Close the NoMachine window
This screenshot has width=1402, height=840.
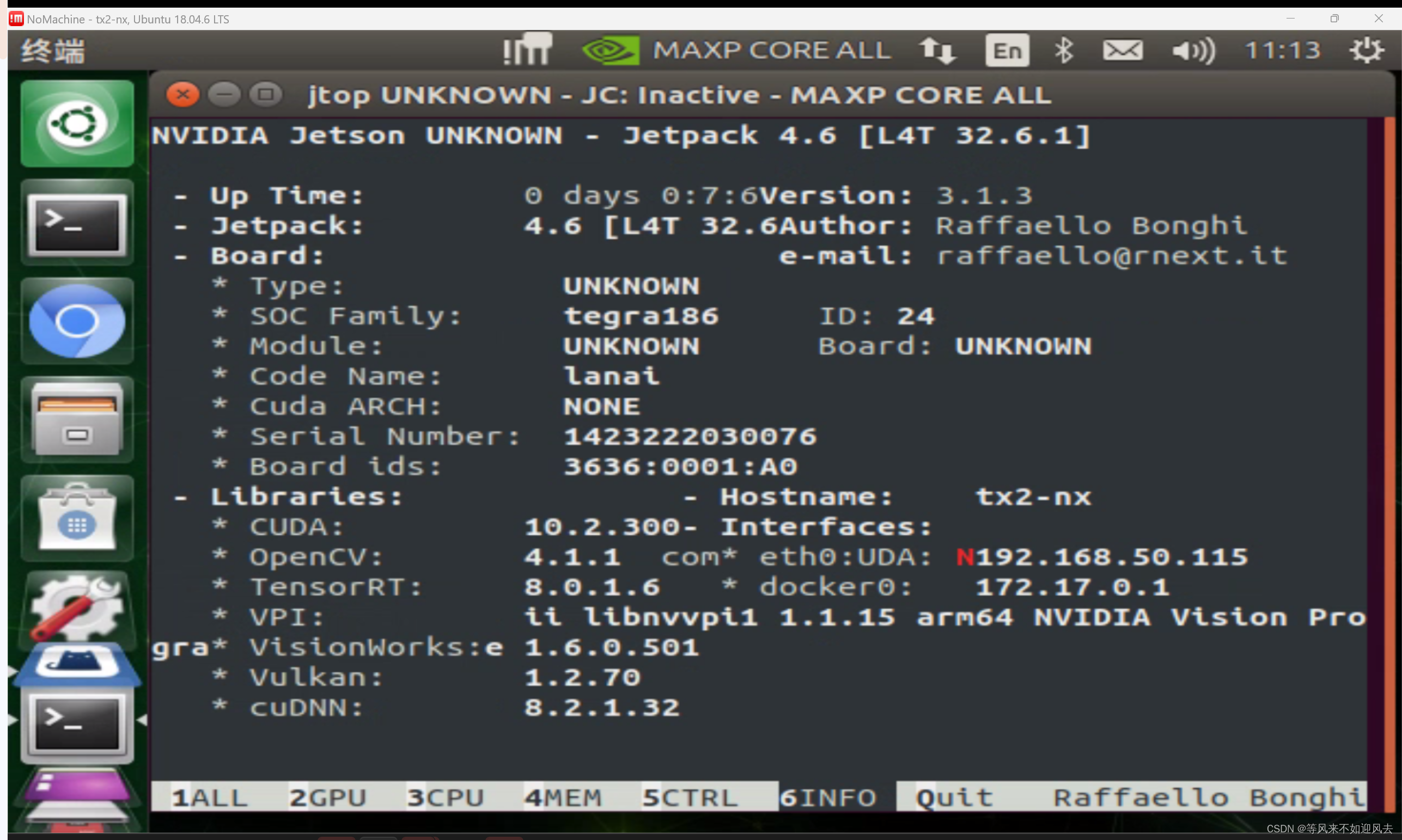(1379, 19)
